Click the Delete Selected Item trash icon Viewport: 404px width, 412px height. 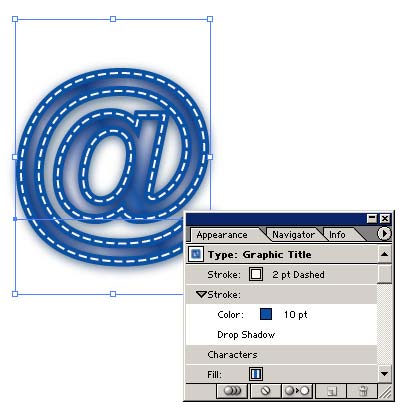pyautogui.click(x=363, y=391)
